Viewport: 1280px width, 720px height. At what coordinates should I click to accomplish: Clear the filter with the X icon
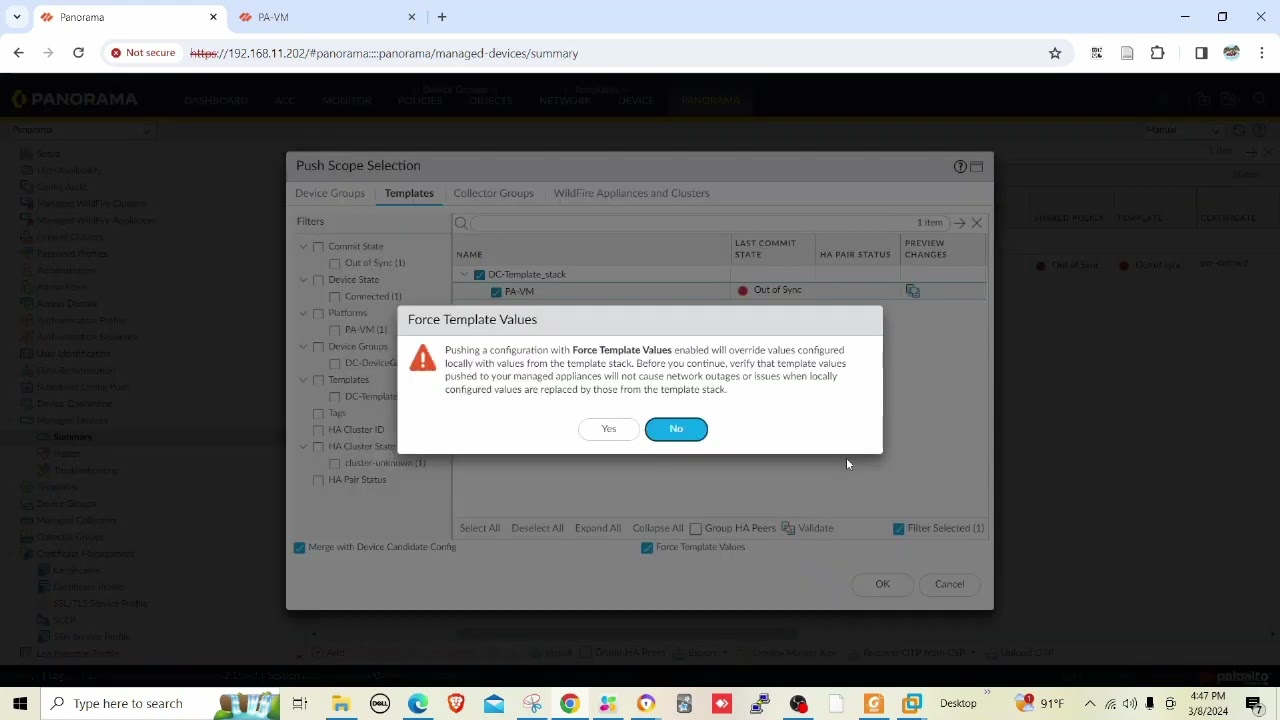[977, 223]
